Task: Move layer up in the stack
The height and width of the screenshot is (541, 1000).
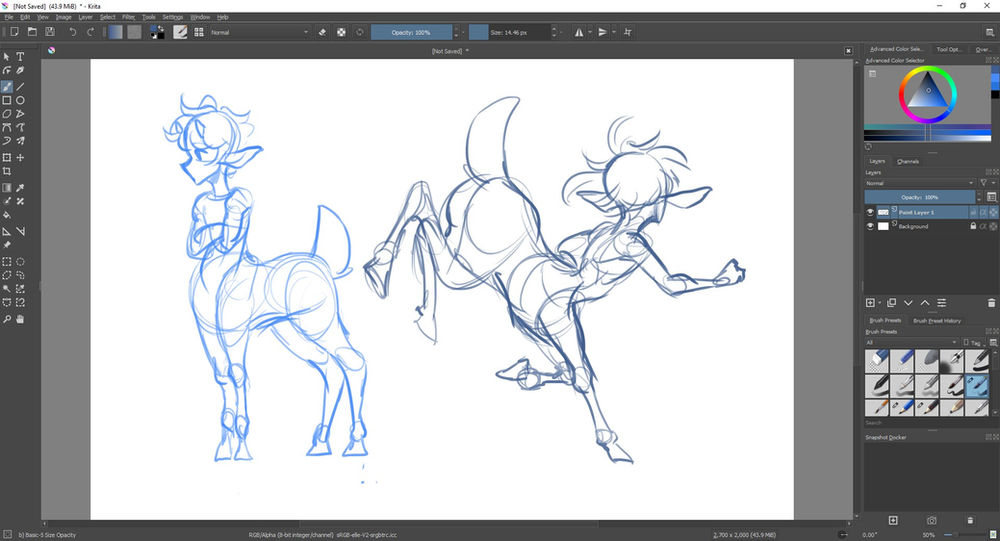Action: coord(925,303)
